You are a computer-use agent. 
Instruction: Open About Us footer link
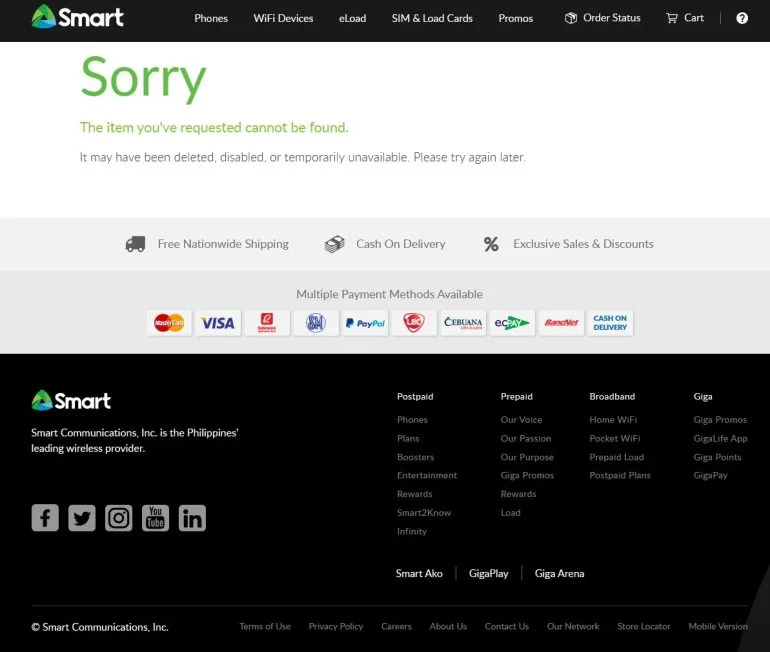[x=448, y=626]
